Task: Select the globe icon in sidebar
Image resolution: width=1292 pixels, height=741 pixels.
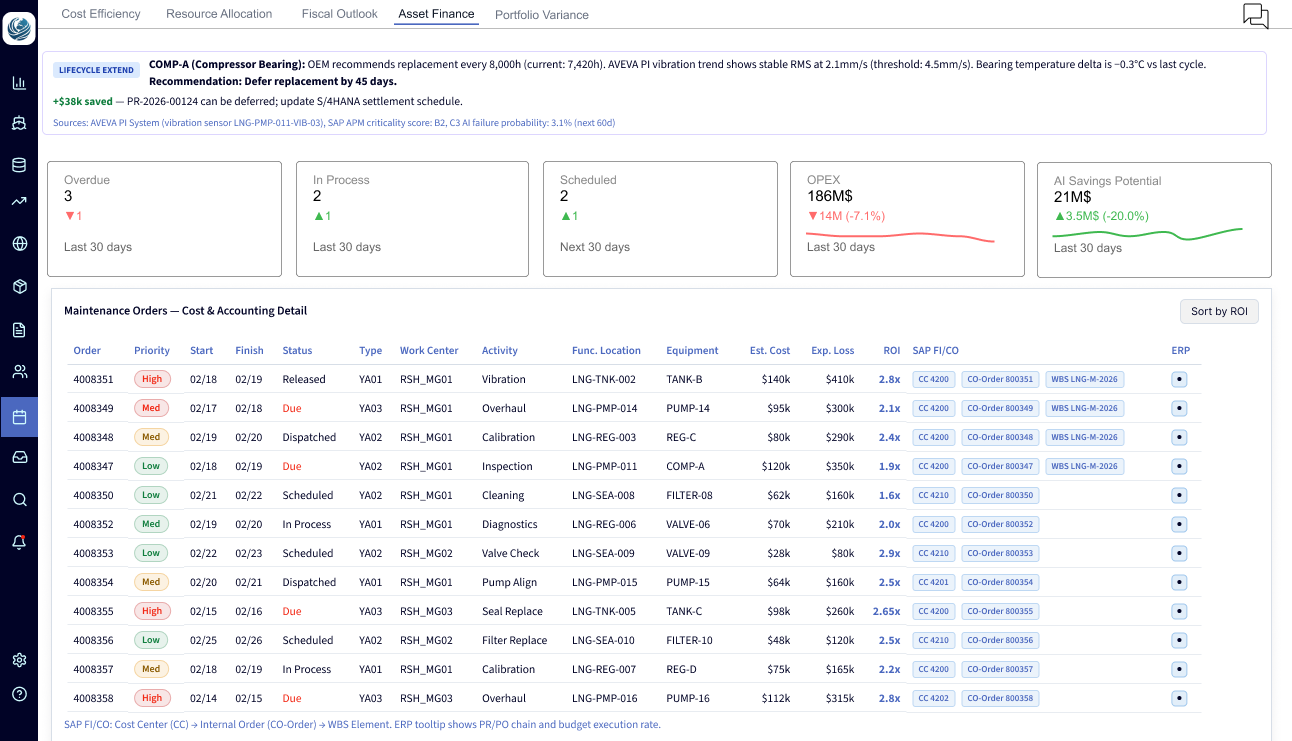Action: coord(19,243)
